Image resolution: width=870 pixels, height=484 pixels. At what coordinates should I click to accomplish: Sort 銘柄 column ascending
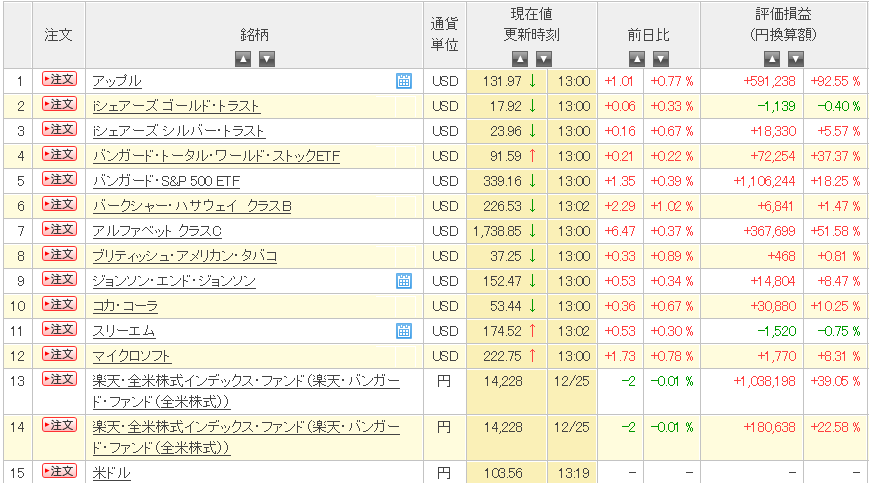pyautogui.click(x=243, y=59)
